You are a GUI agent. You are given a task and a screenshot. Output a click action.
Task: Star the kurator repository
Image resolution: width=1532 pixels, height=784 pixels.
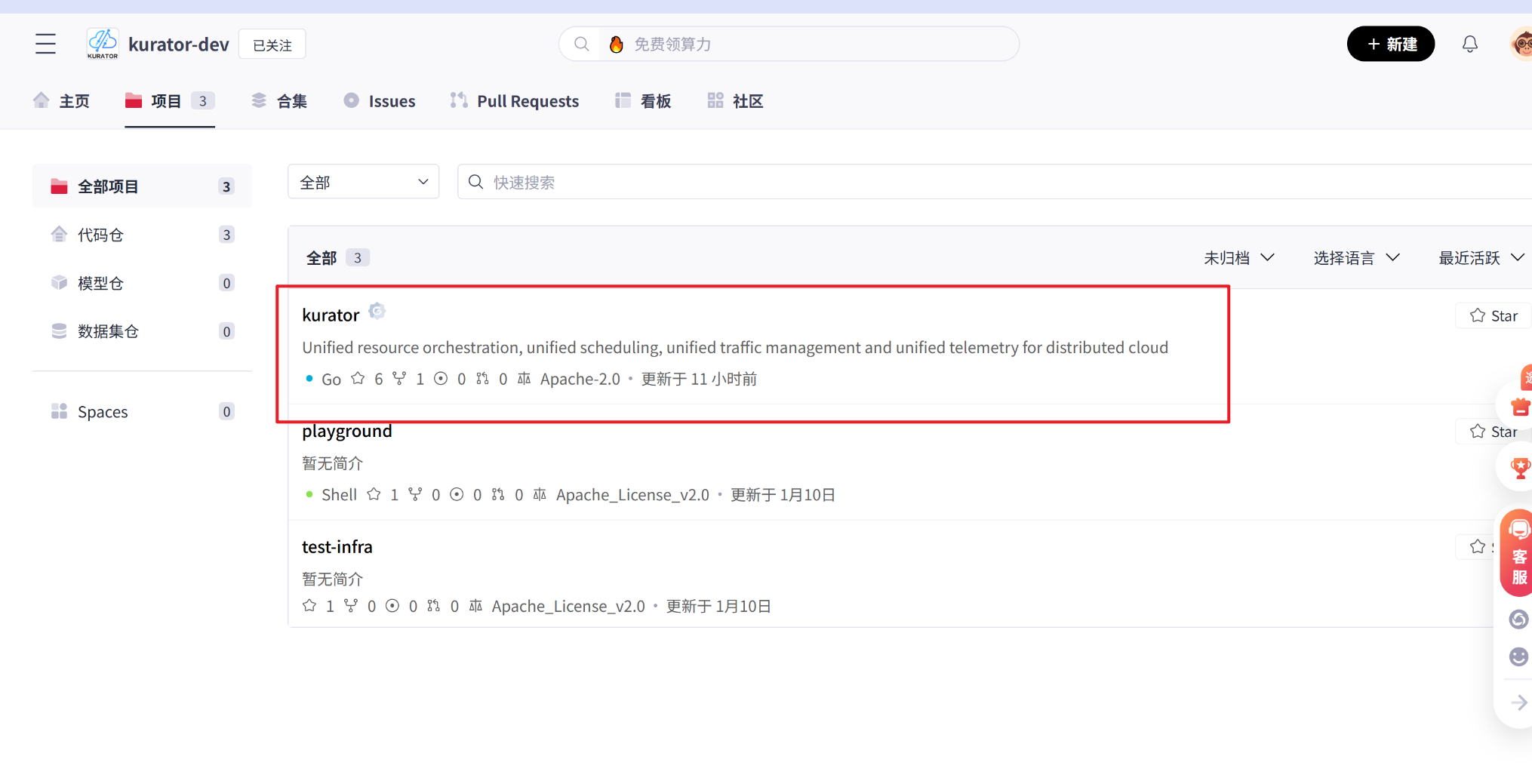pos(1493,315)
